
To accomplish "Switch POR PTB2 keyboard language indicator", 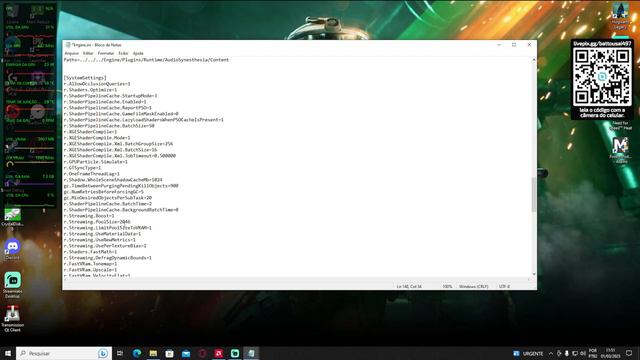I will coord(593,353).
